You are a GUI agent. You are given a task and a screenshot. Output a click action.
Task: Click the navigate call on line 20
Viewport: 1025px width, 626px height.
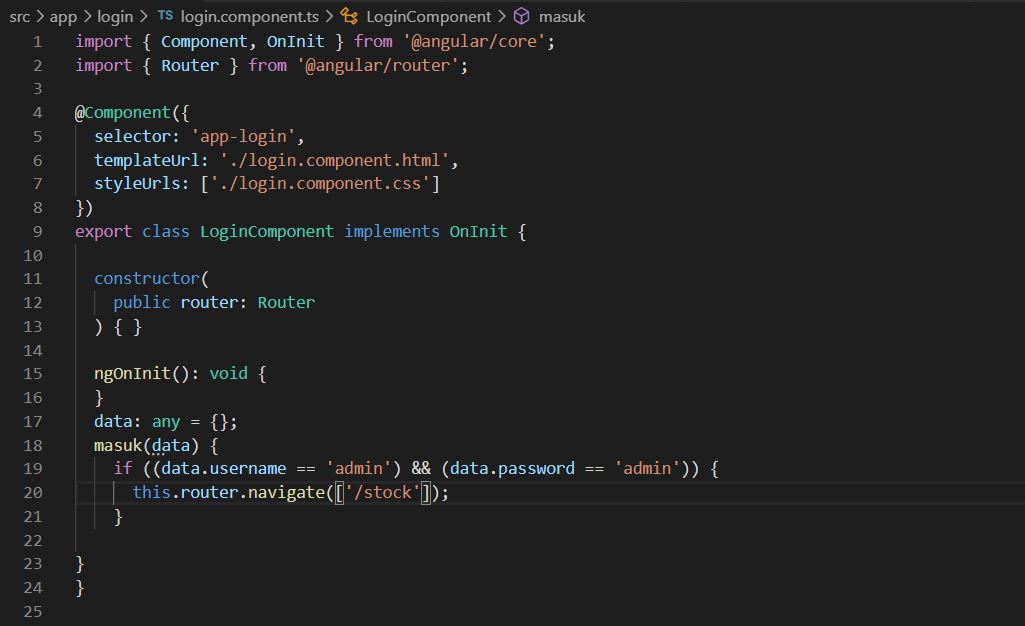coord(286,493)
